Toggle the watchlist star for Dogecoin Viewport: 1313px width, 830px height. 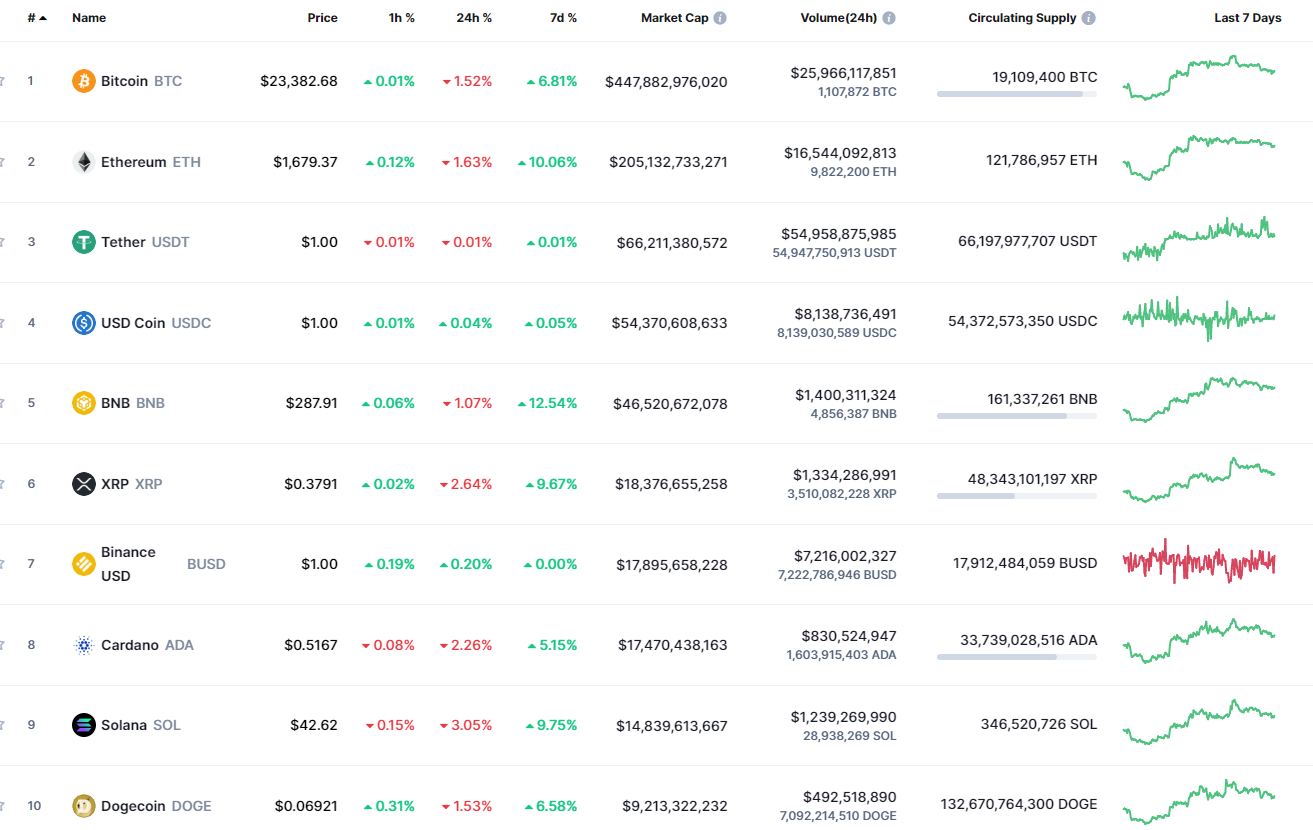pos(3,805)
